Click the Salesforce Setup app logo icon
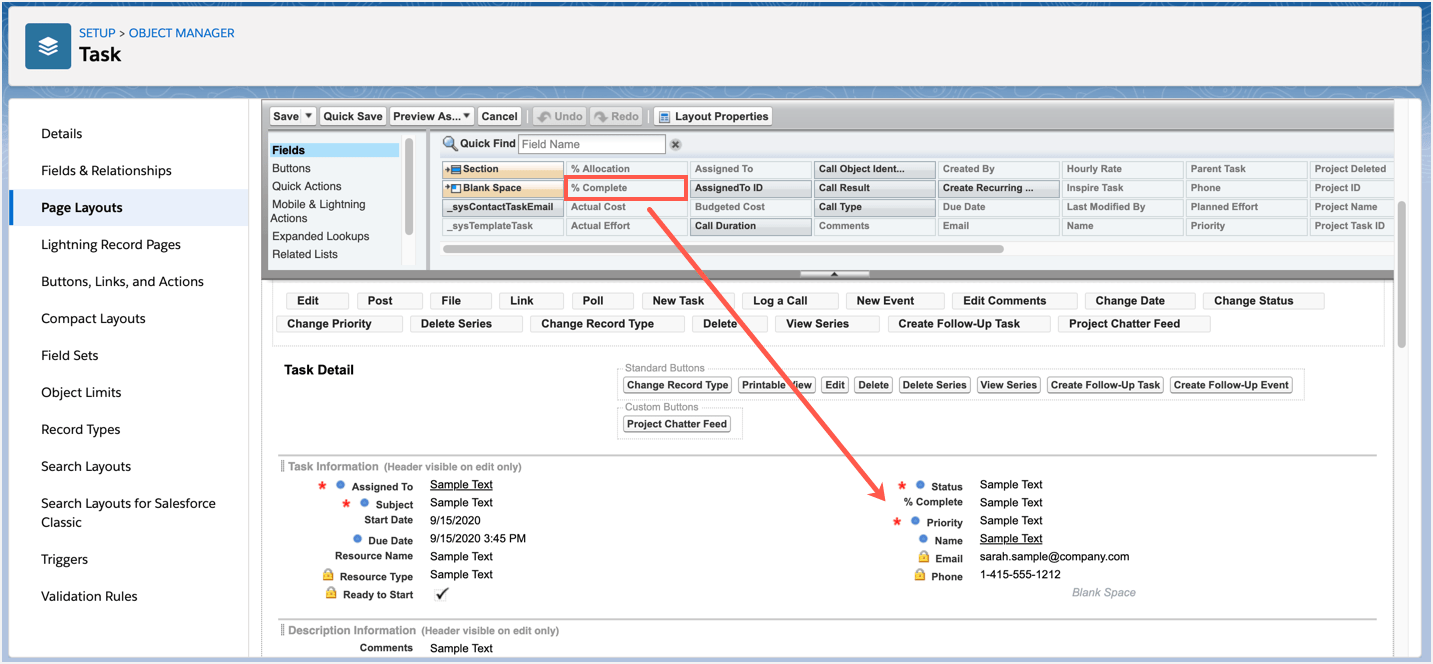Screen dimensions: 1433x664 coord(47,46)
